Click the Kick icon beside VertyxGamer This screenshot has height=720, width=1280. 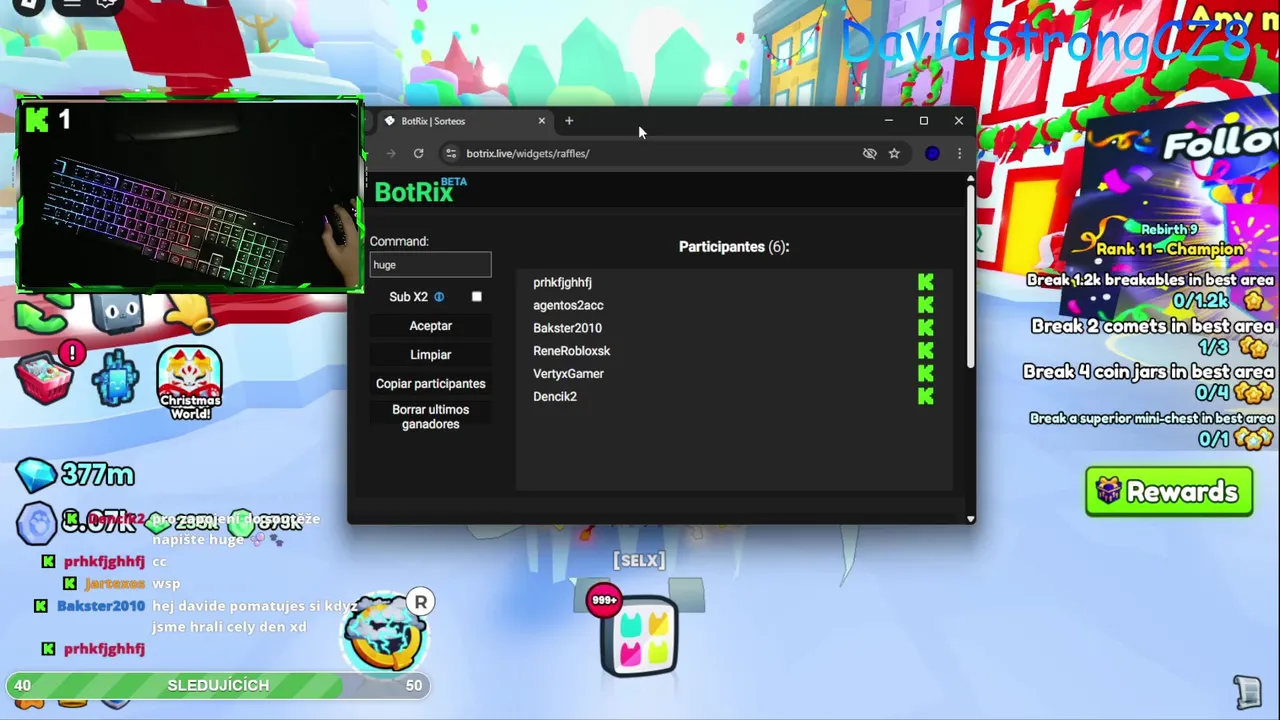[926, 374]
